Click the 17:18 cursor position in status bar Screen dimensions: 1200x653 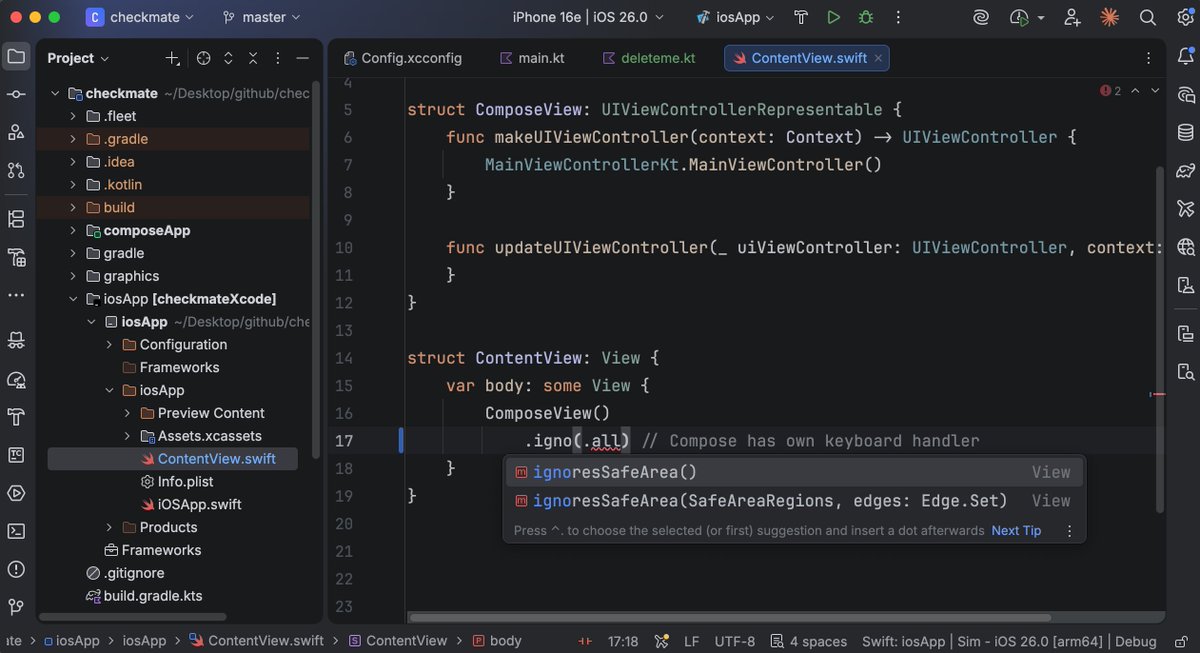tap(622, 641)
